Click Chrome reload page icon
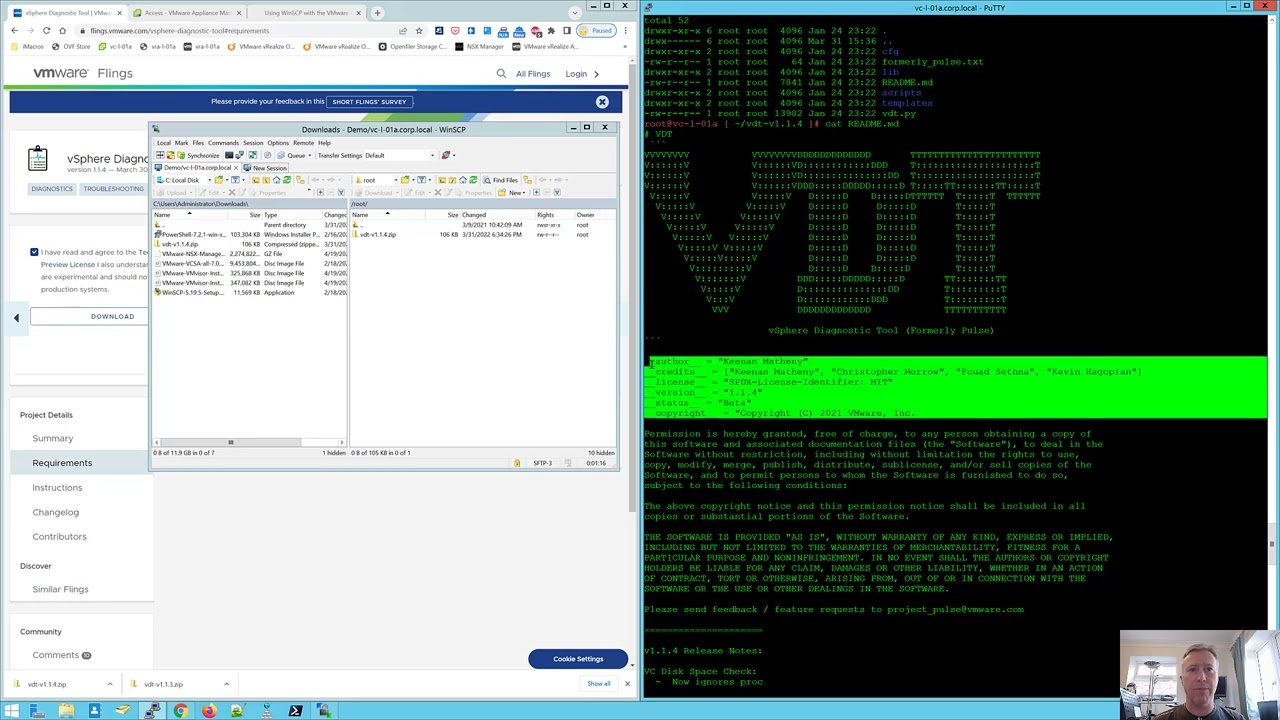The width and height of the screenshot is (1280, 720). (x=46, y=30)
